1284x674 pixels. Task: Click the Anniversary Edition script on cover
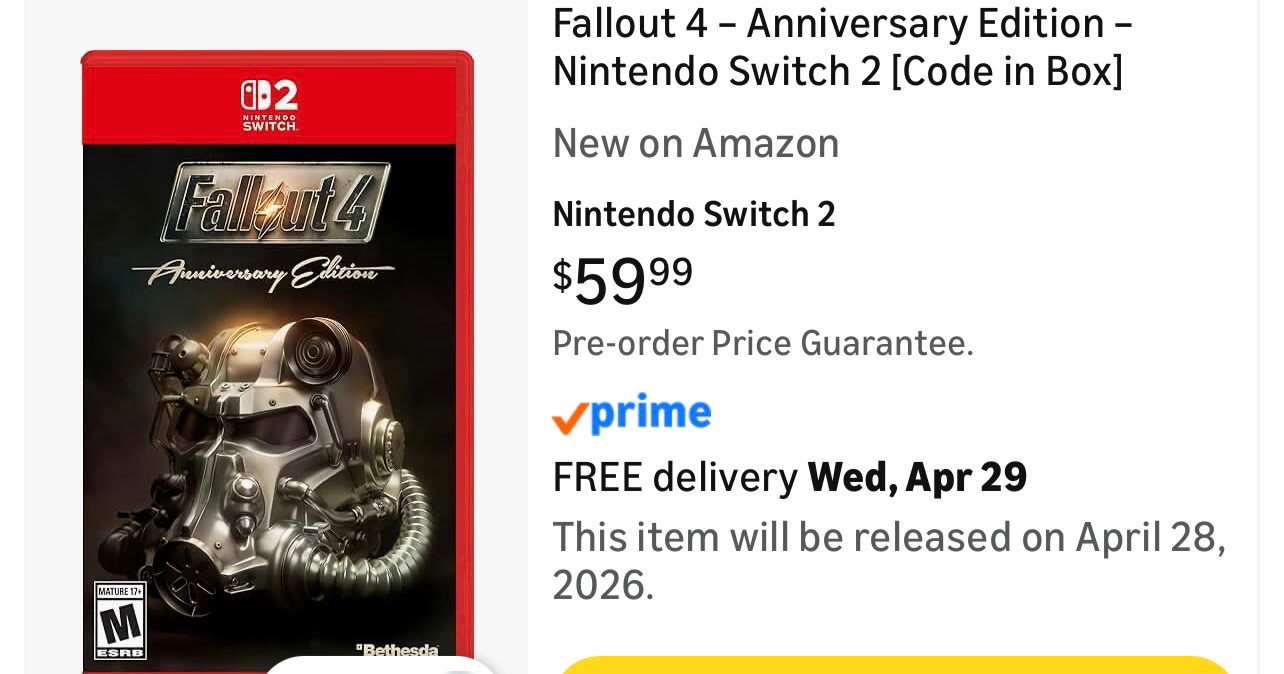point(263,271)
